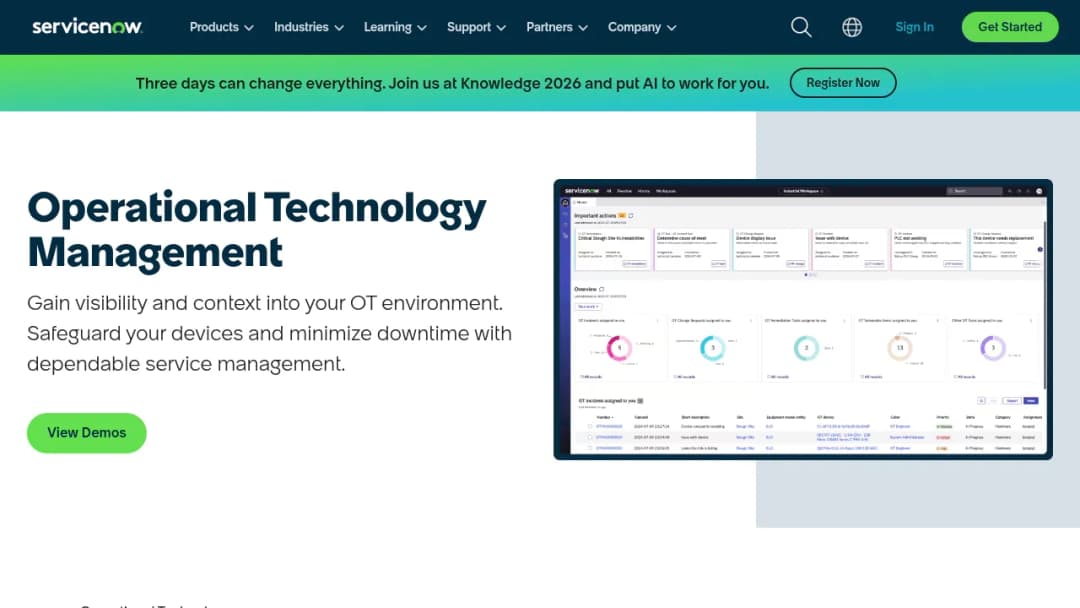Screen dimensions: 1080x608
Task: Click the chevron next to Learning
Action: point(422,28)
